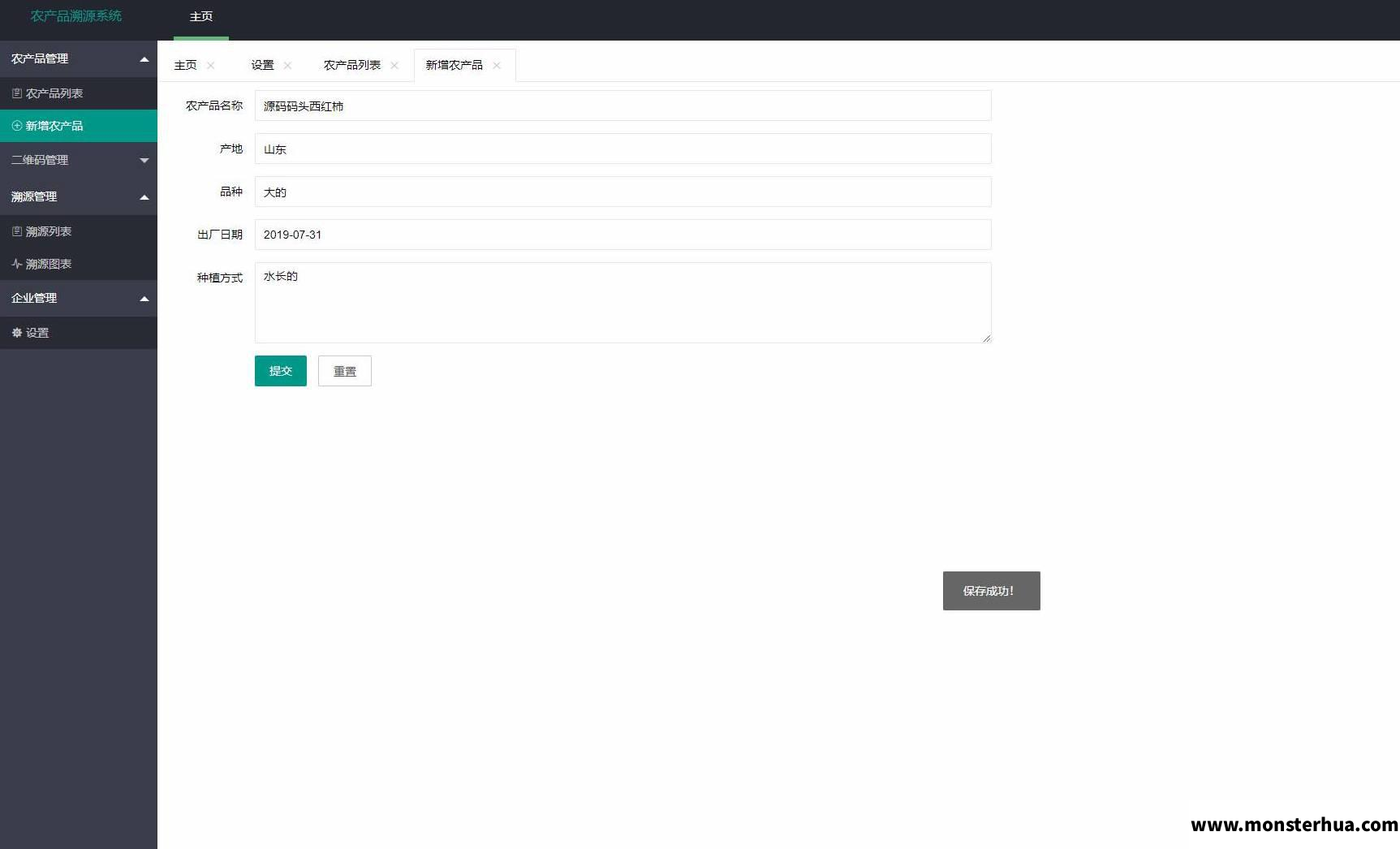This screenshot has height=849, width=1400.
Task: Click the 农产品溯源系统 logo title
Action: click(x=76, y=16)
